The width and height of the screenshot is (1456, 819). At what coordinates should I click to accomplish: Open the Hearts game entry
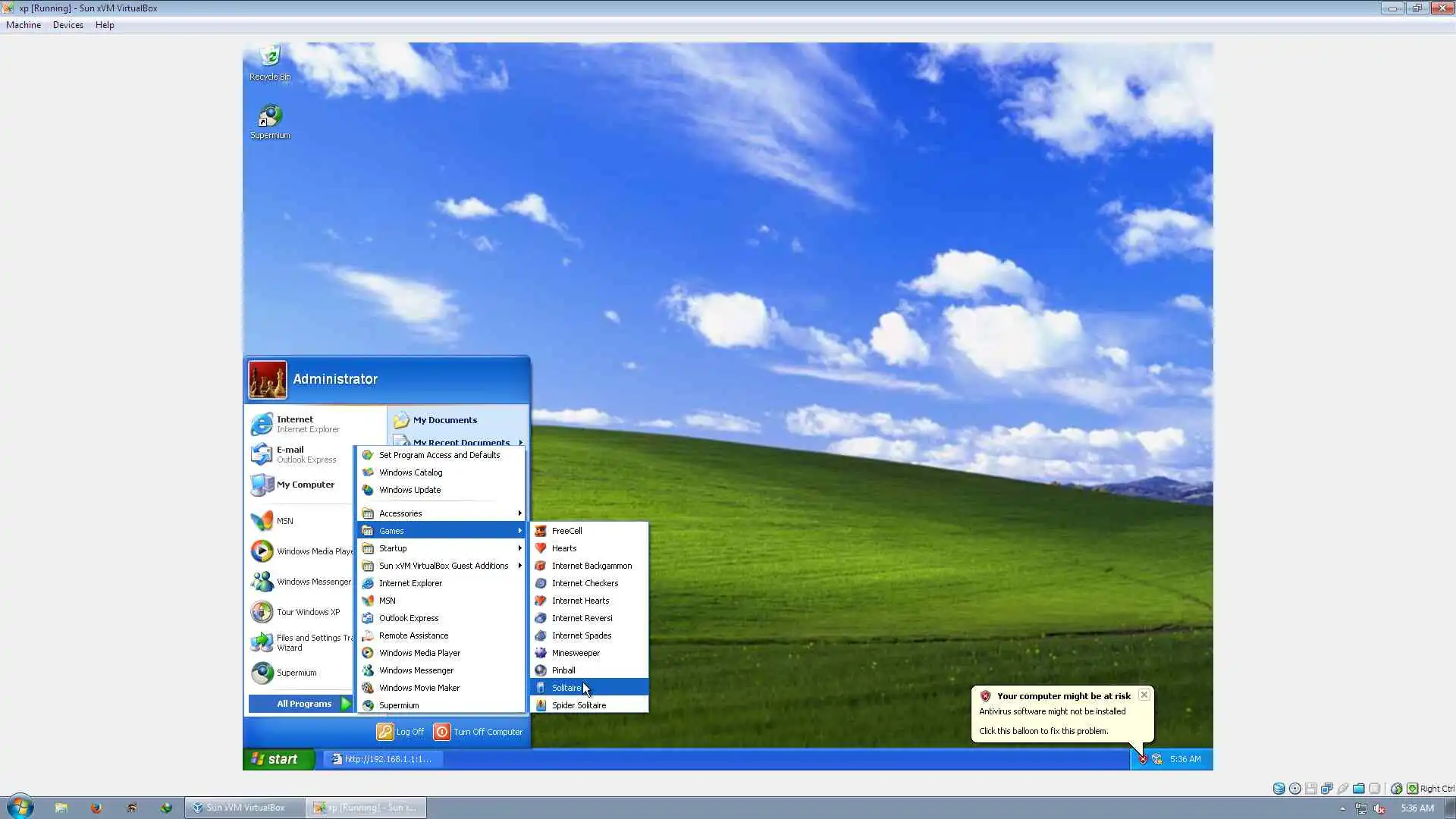pyautogui.click(x=564, y=548)
